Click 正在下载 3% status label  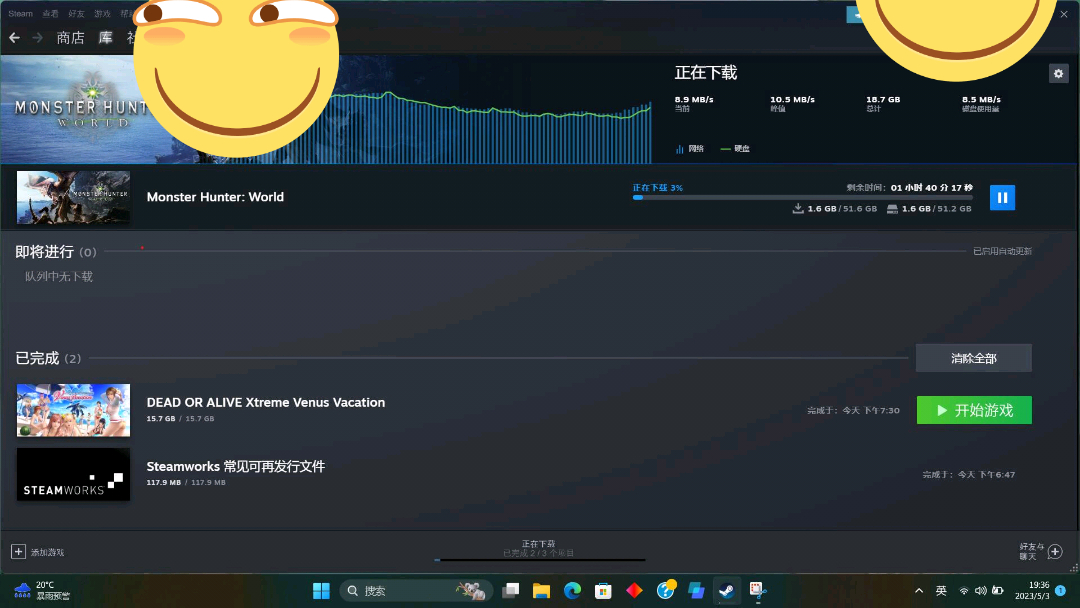(x=658, y=187)
